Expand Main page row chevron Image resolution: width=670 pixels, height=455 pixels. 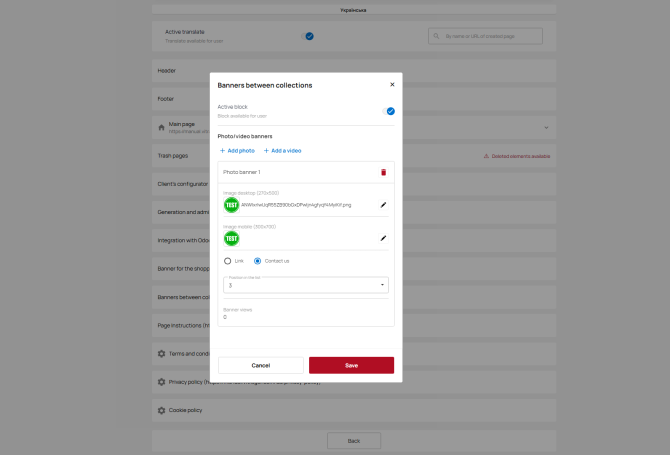click(546, 127)
